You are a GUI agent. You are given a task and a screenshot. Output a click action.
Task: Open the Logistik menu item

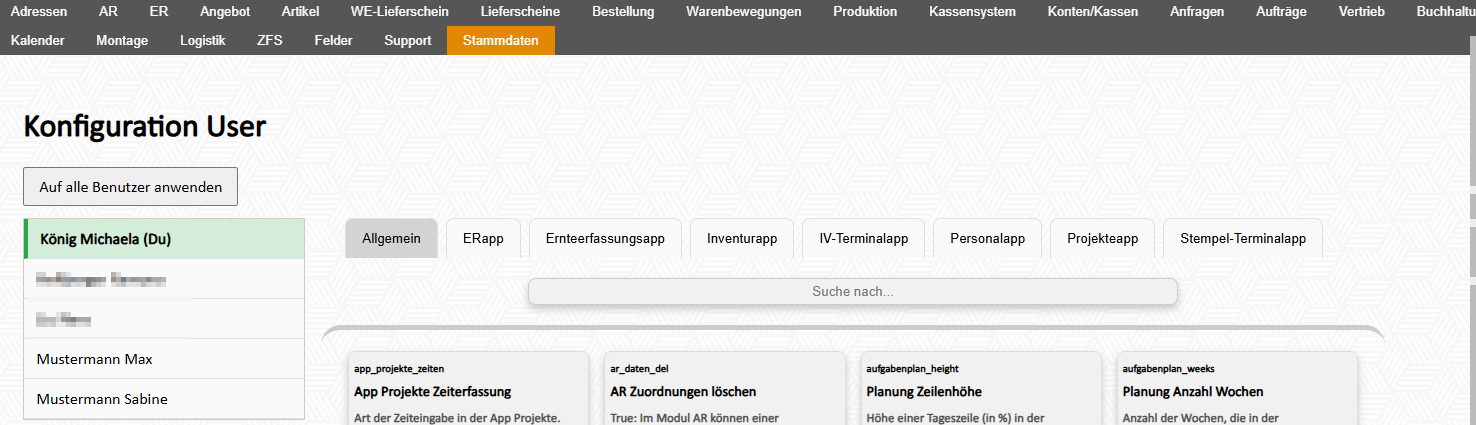[x=203, y=41]
